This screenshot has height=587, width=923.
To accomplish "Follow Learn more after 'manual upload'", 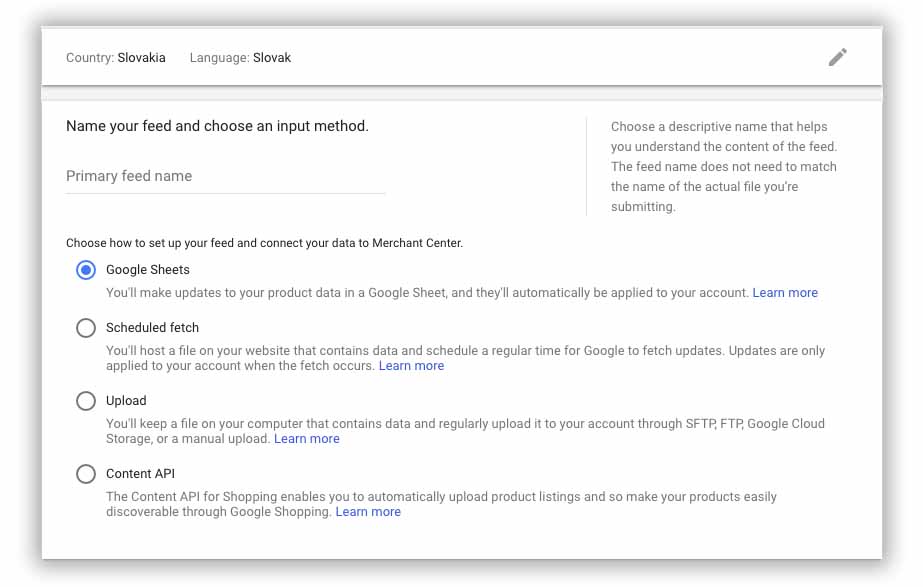I will 307,439.
